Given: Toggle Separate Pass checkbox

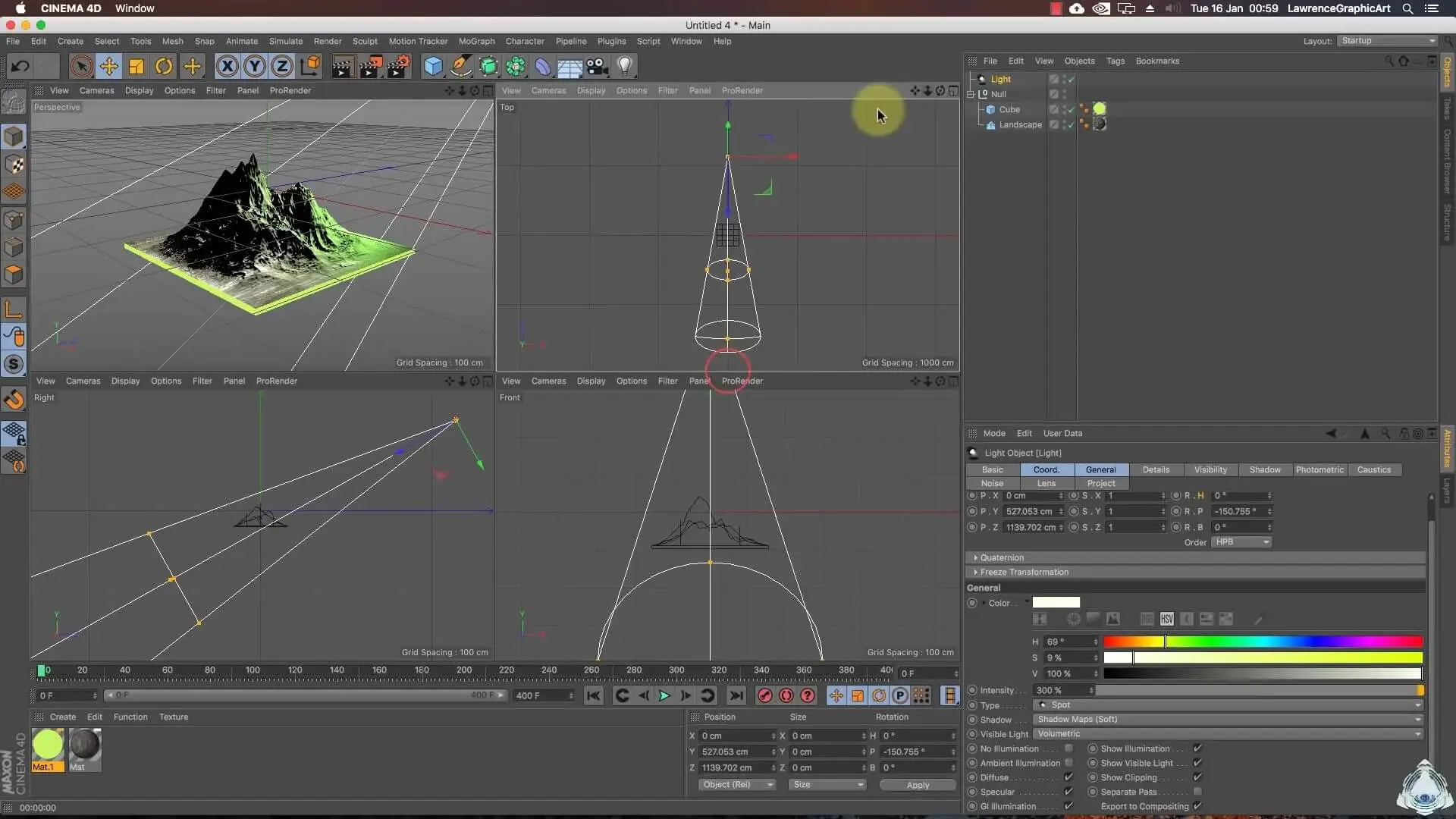Looking at the screenshot, I should tap(1197, 792).
